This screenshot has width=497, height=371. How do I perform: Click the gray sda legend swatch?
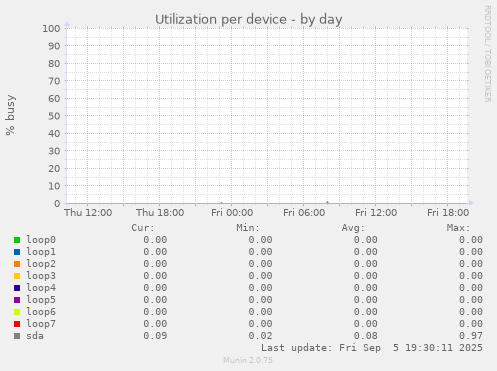17,336
